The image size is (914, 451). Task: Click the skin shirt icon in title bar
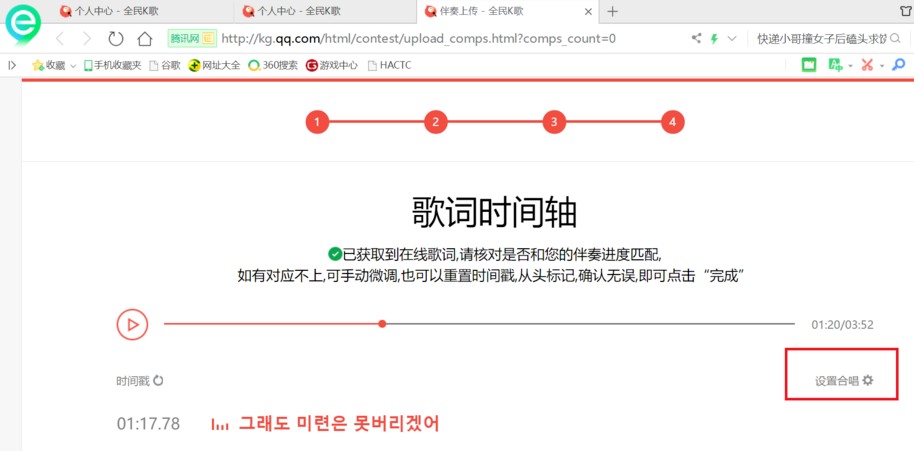907,11
